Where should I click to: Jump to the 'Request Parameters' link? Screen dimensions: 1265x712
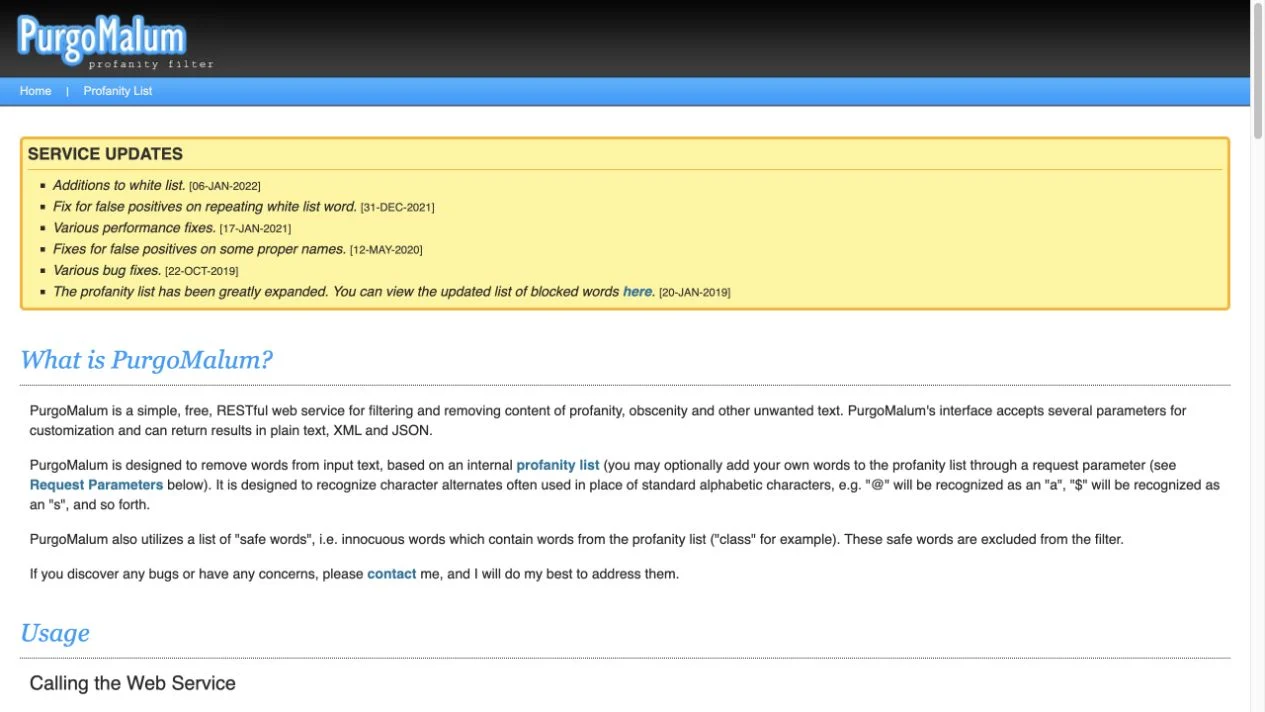[96, 485]
